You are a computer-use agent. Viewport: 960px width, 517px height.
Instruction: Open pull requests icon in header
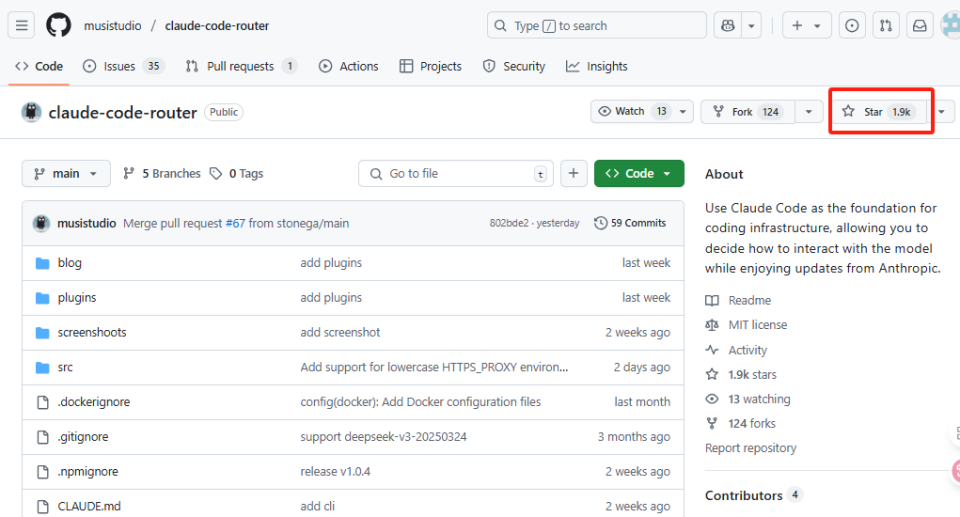pos(885,26)
